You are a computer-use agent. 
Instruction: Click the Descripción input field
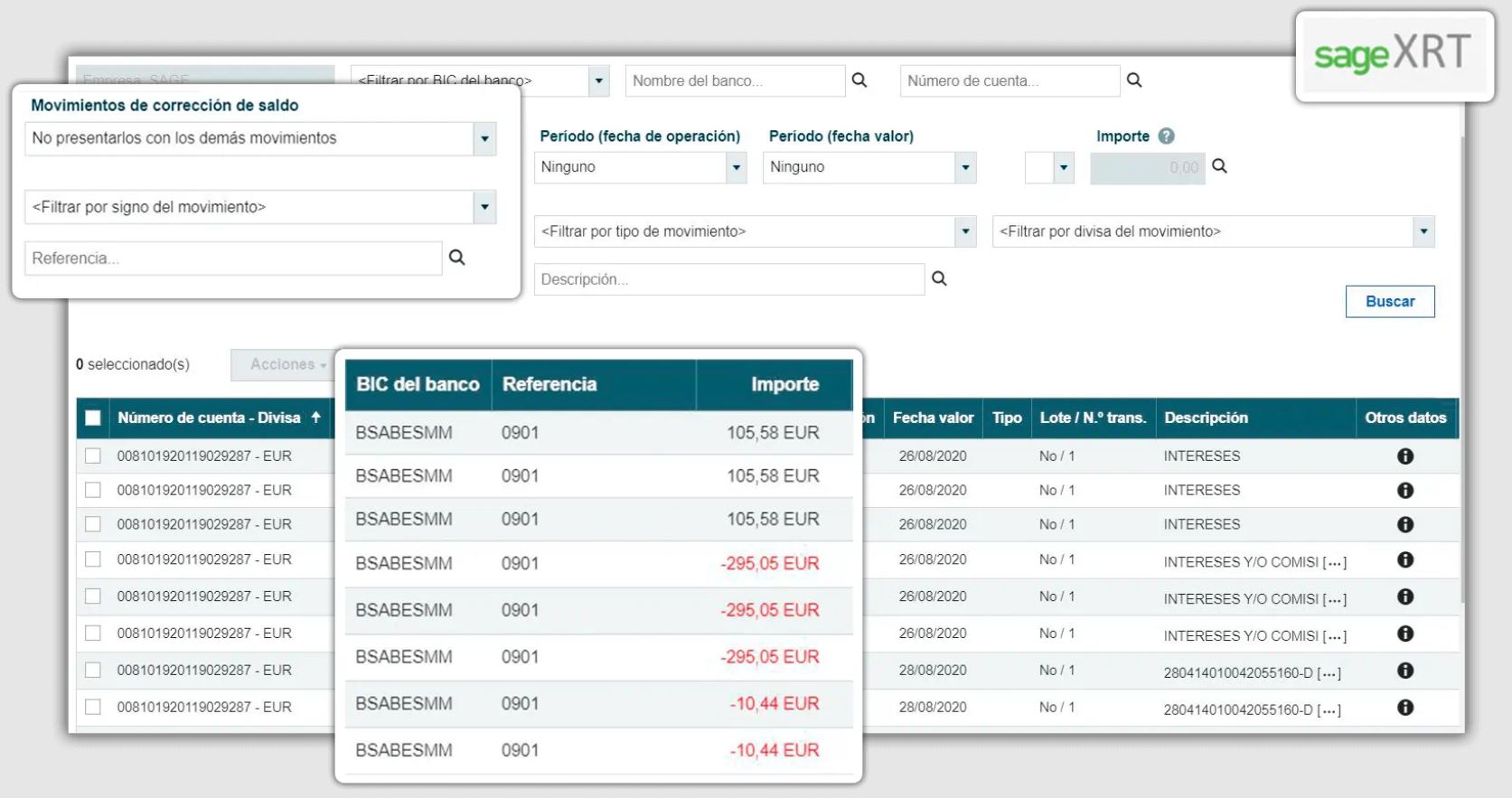[729, 279]
